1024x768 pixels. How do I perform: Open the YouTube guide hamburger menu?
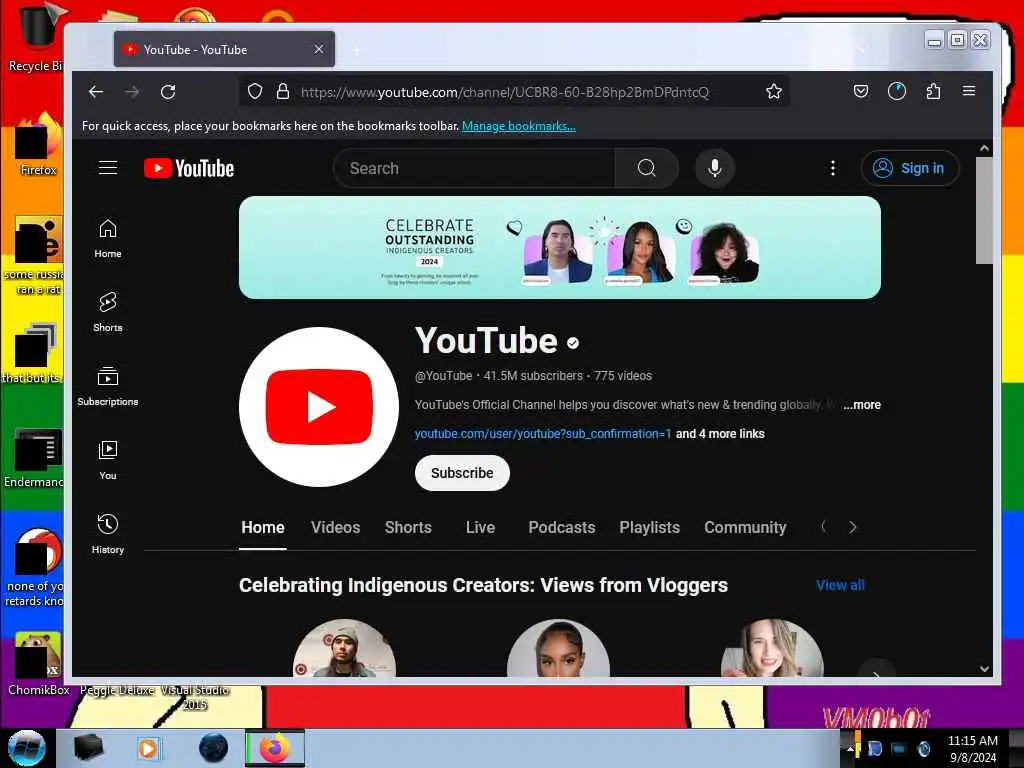pos(108,168)
